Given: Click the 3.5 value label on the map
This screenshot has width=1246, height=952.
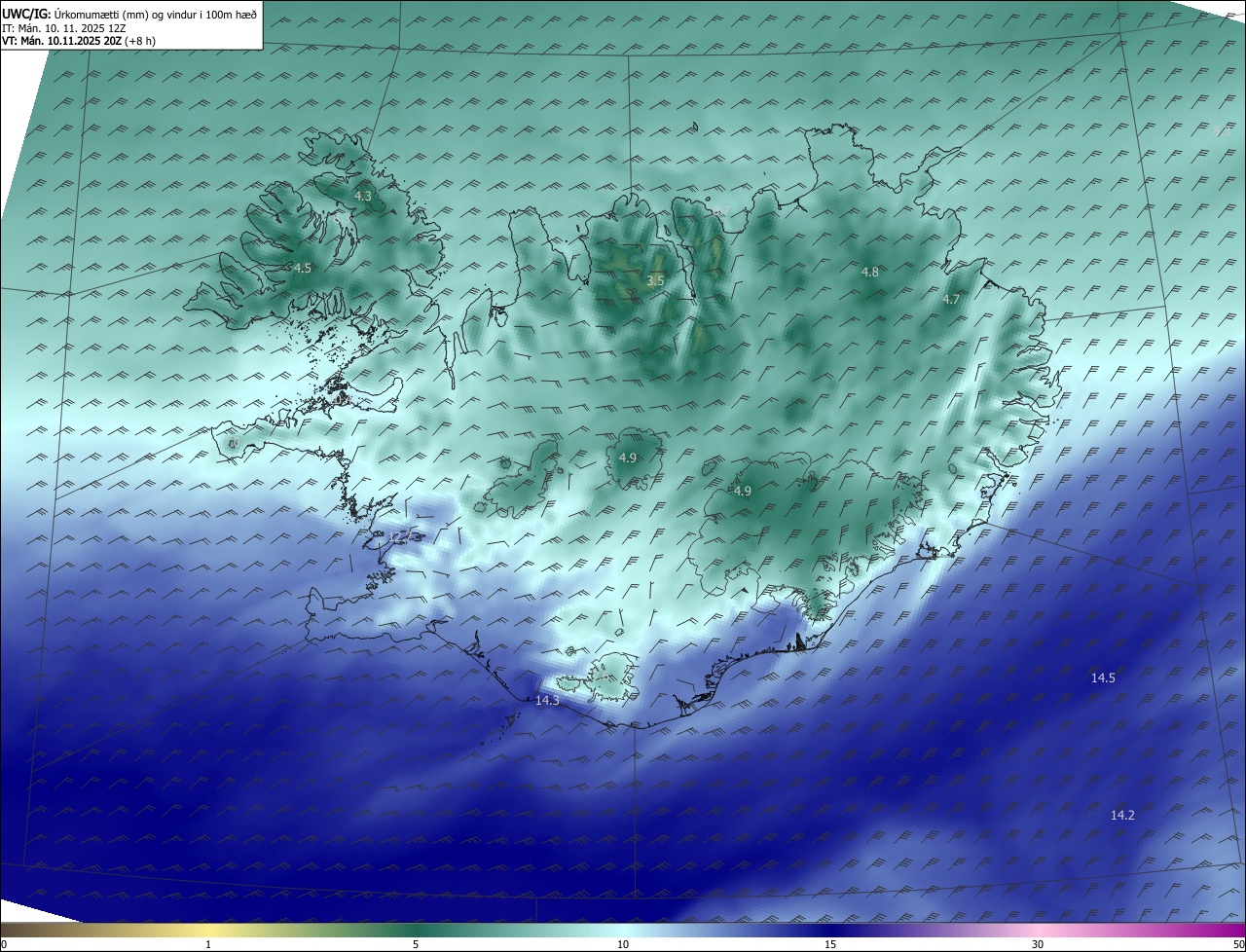Looking at the screenshot, I should tap(655, 280).
